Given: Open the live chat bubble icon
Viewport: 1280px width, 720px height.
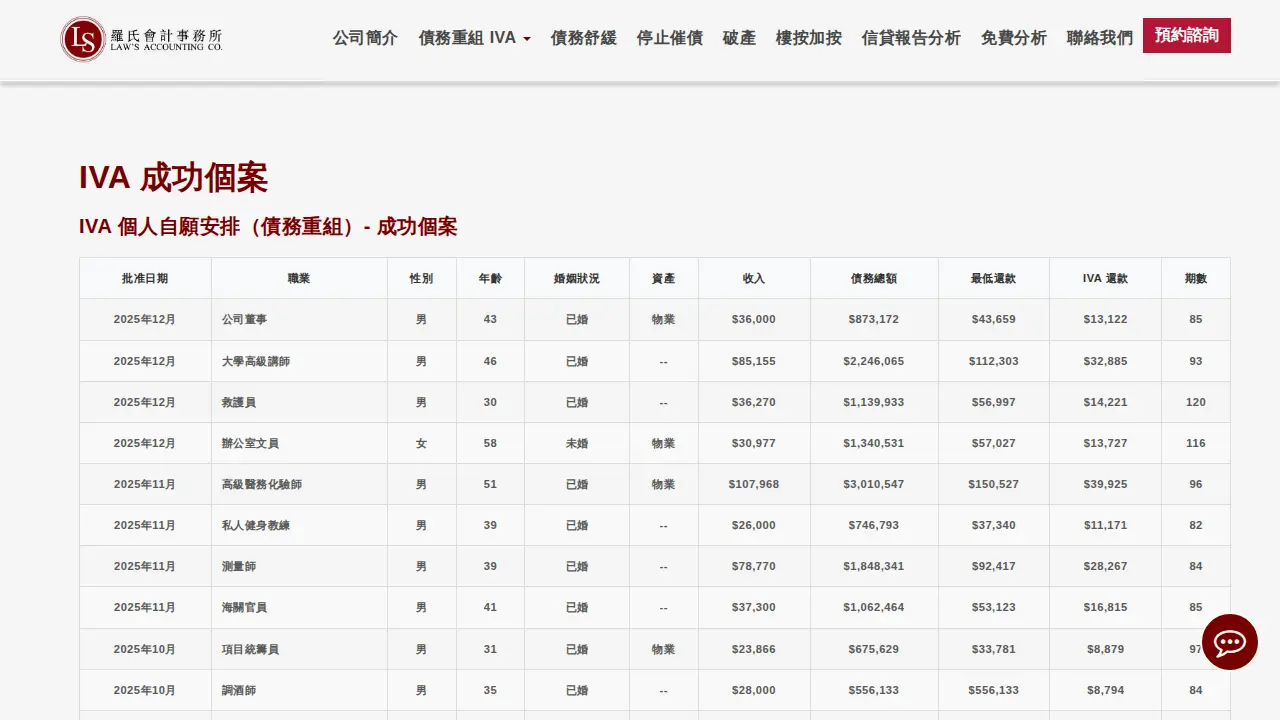Looking at the screenshot, I should tap(1230, 642).
